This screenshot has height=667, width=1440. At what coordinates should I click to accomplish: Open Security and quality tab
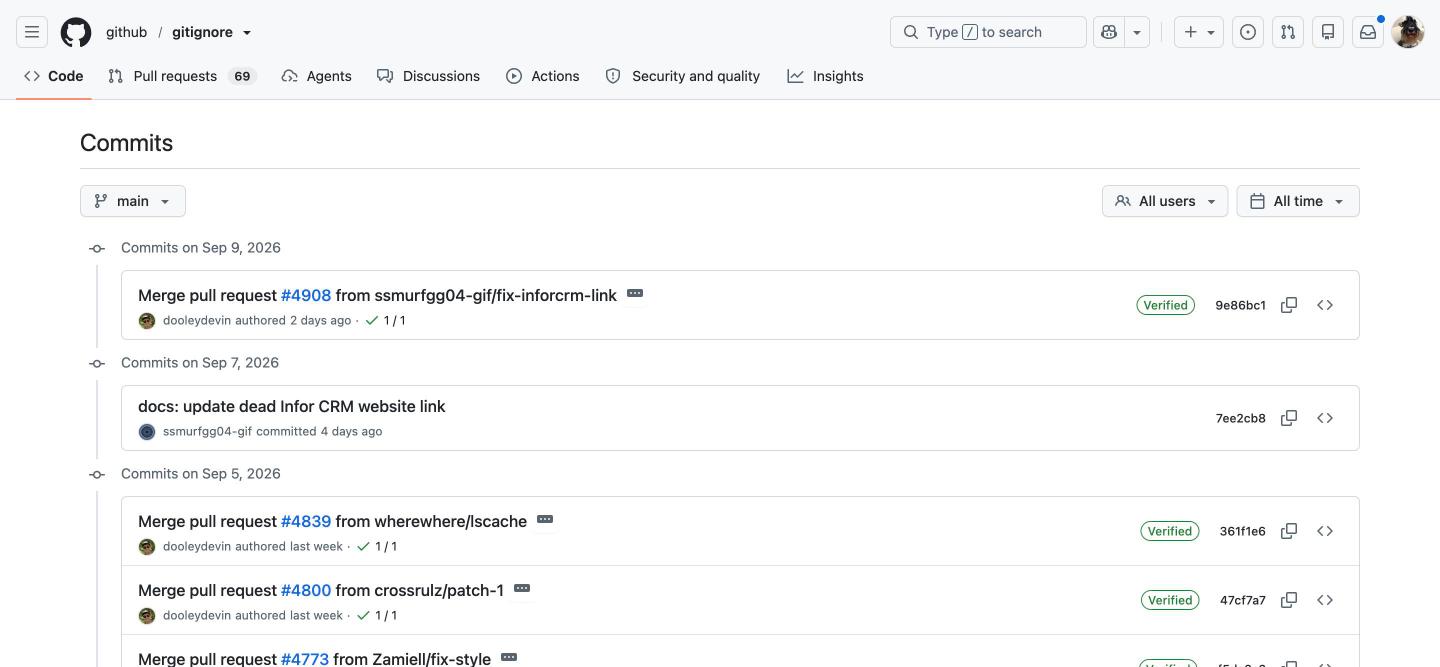click(x=683, y=76)
